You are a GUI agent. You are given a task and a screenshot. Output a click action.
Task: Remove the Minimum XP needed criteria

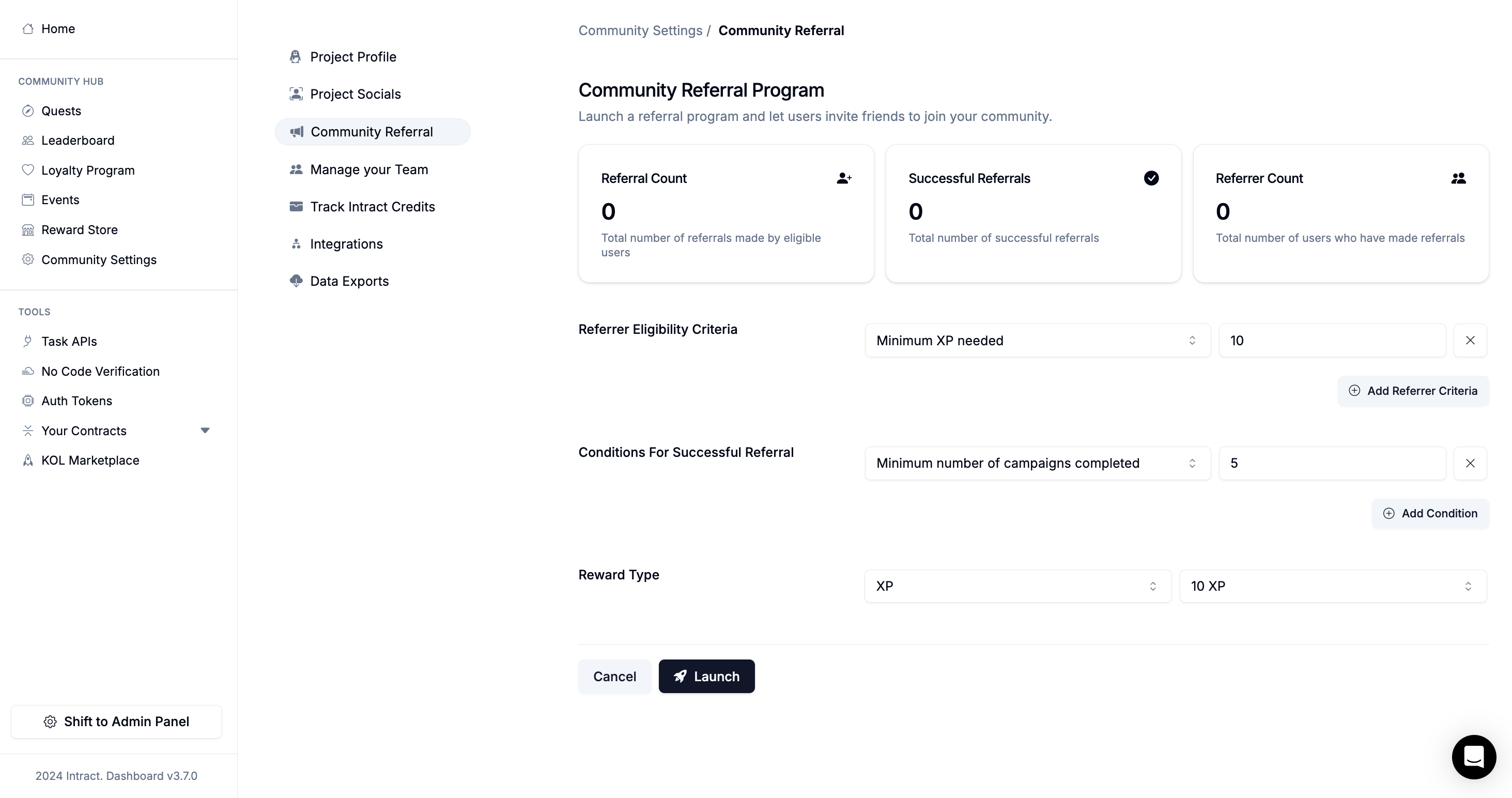pos(1470,341)
